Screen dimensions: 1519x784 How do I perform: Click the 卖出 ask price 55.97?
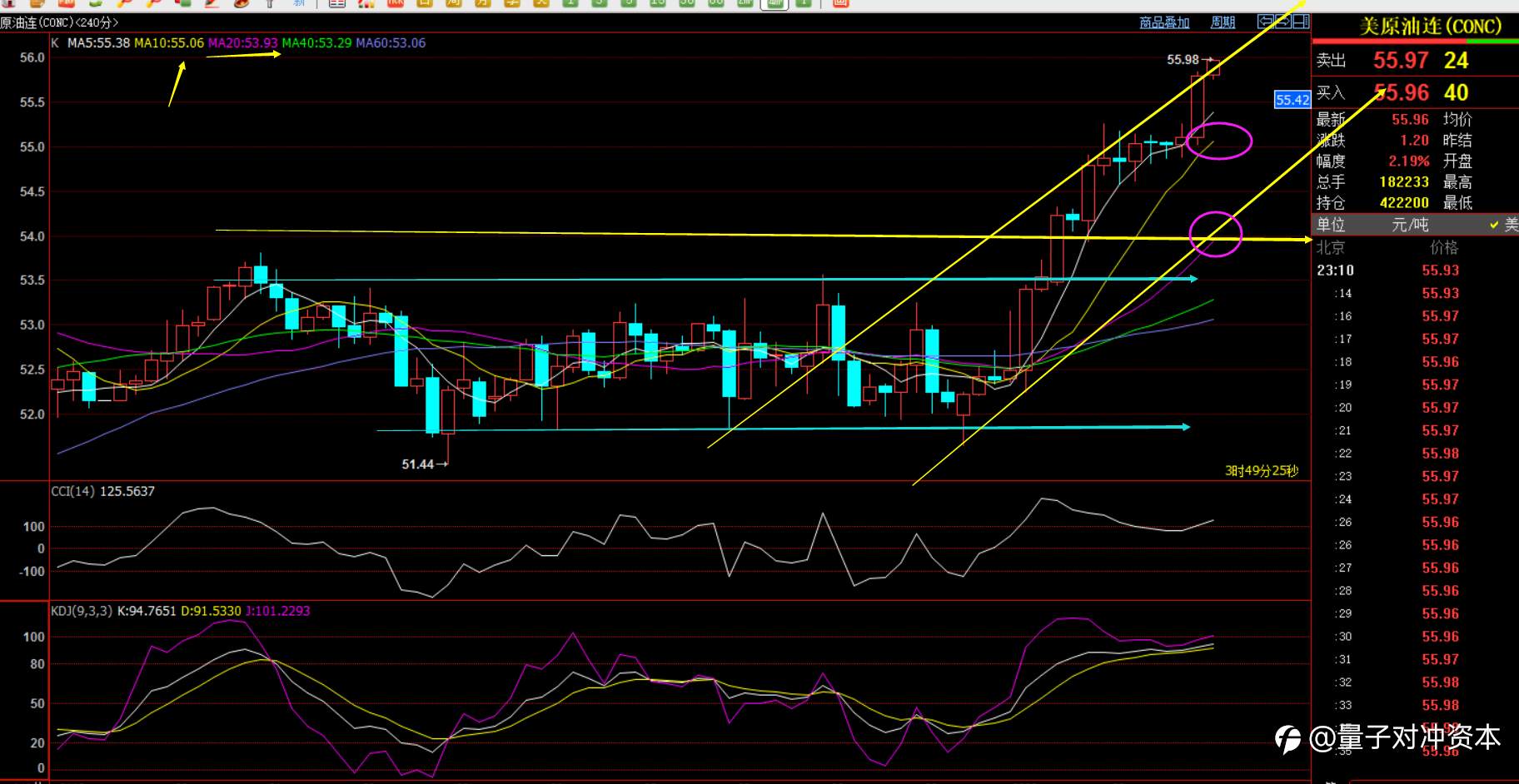(1401, 60)
